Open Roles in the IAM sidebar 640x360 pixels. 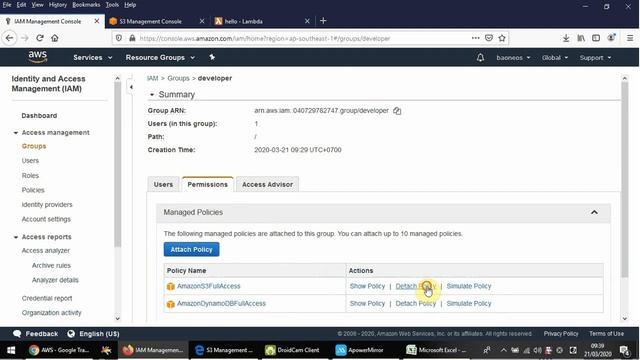[30, 176]
